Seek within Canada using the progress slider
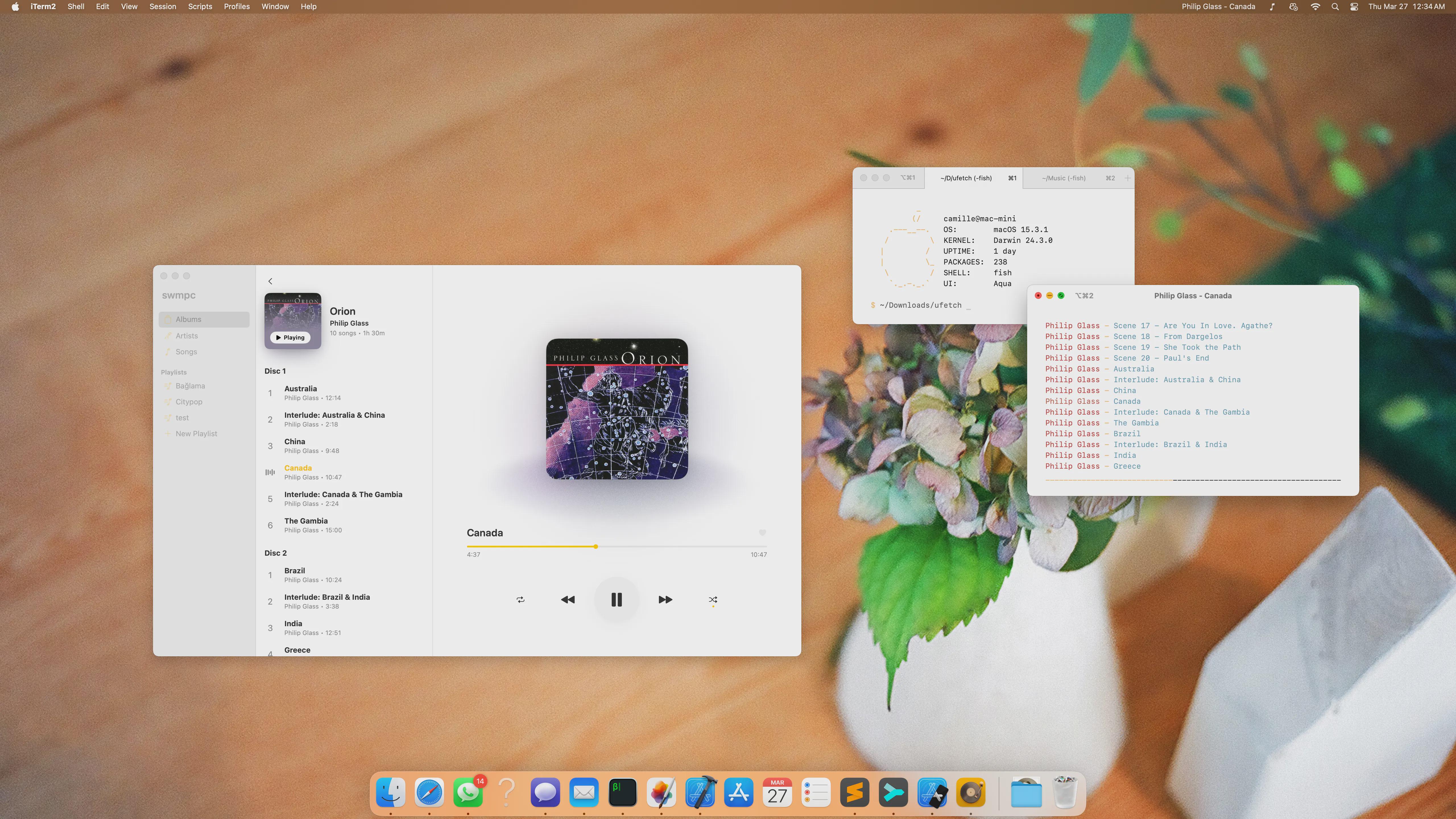 point(596,547)
